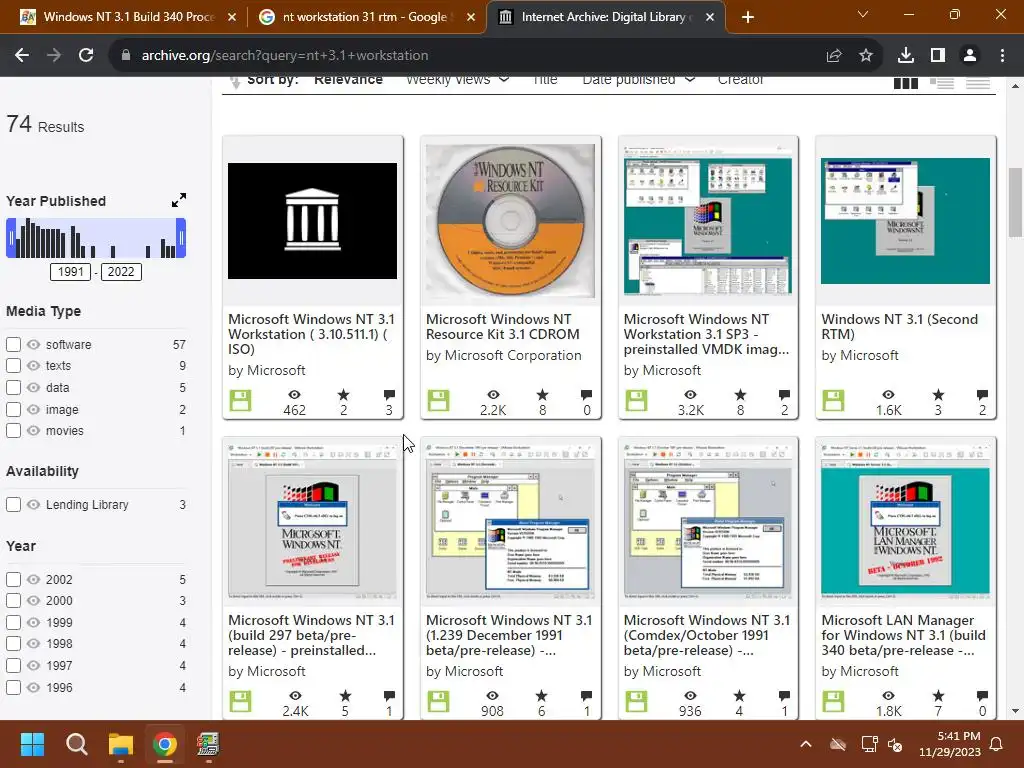This screenshot has height=768, width=1024.
Task: Click favorites star on Resource Kit 3.1 card
Action: click(542, 394)
